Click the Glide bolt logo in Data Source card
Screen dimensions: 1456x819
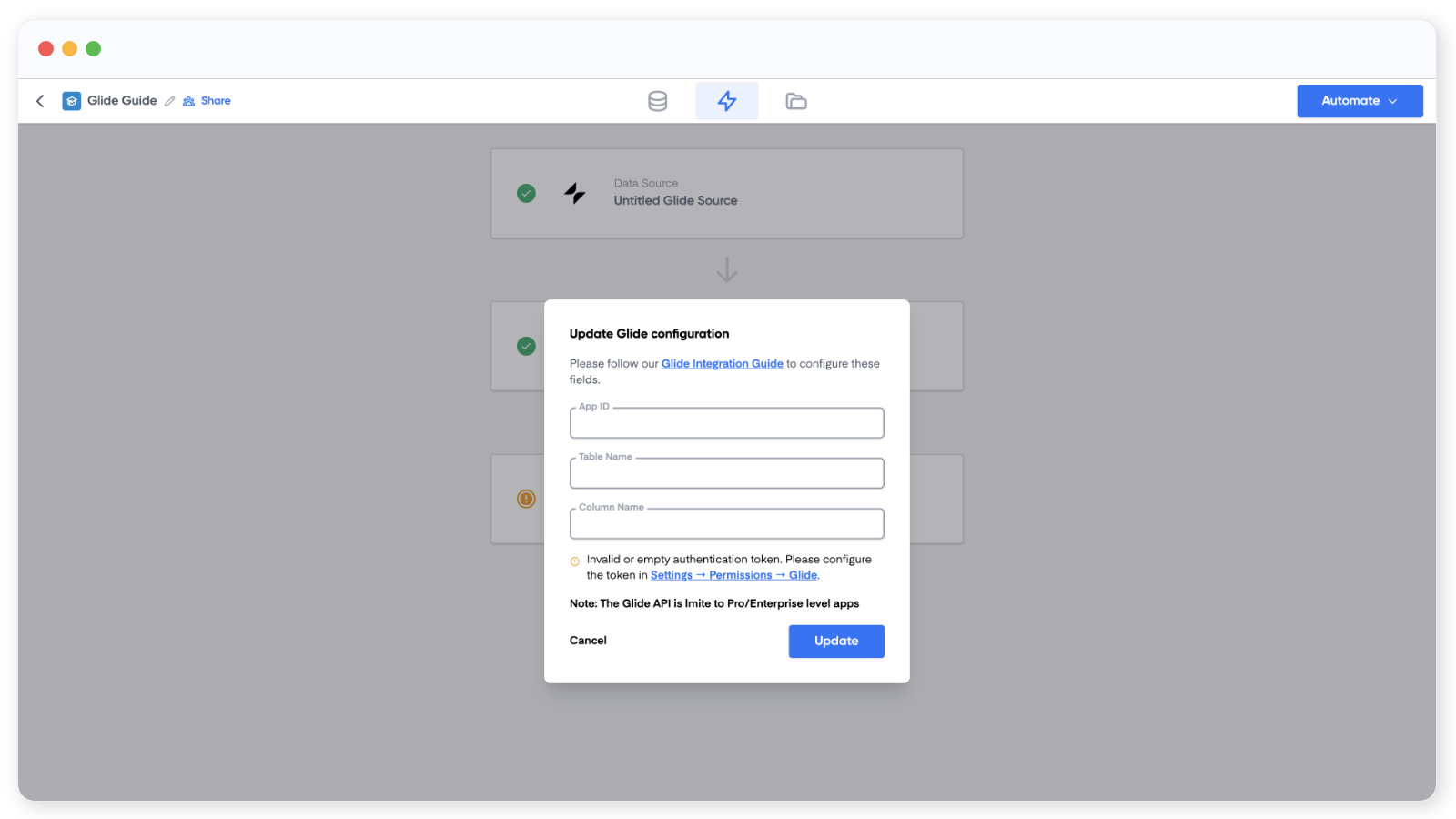tap(575, 193)
